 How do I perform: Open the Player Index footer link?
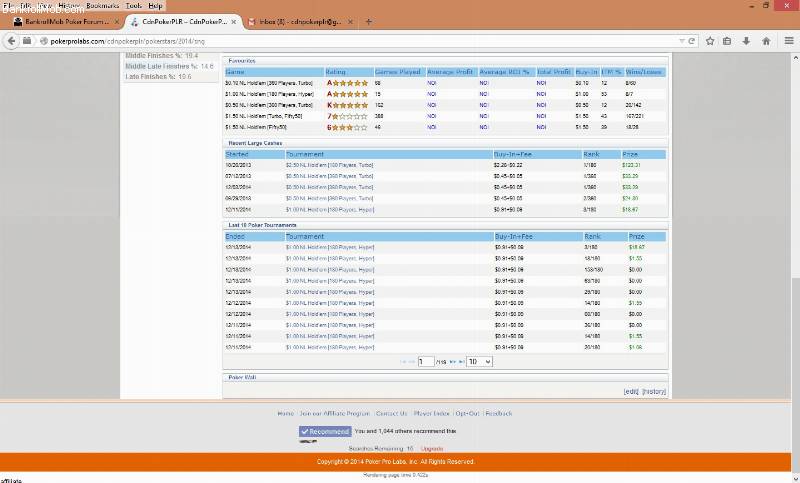[432, 414]
